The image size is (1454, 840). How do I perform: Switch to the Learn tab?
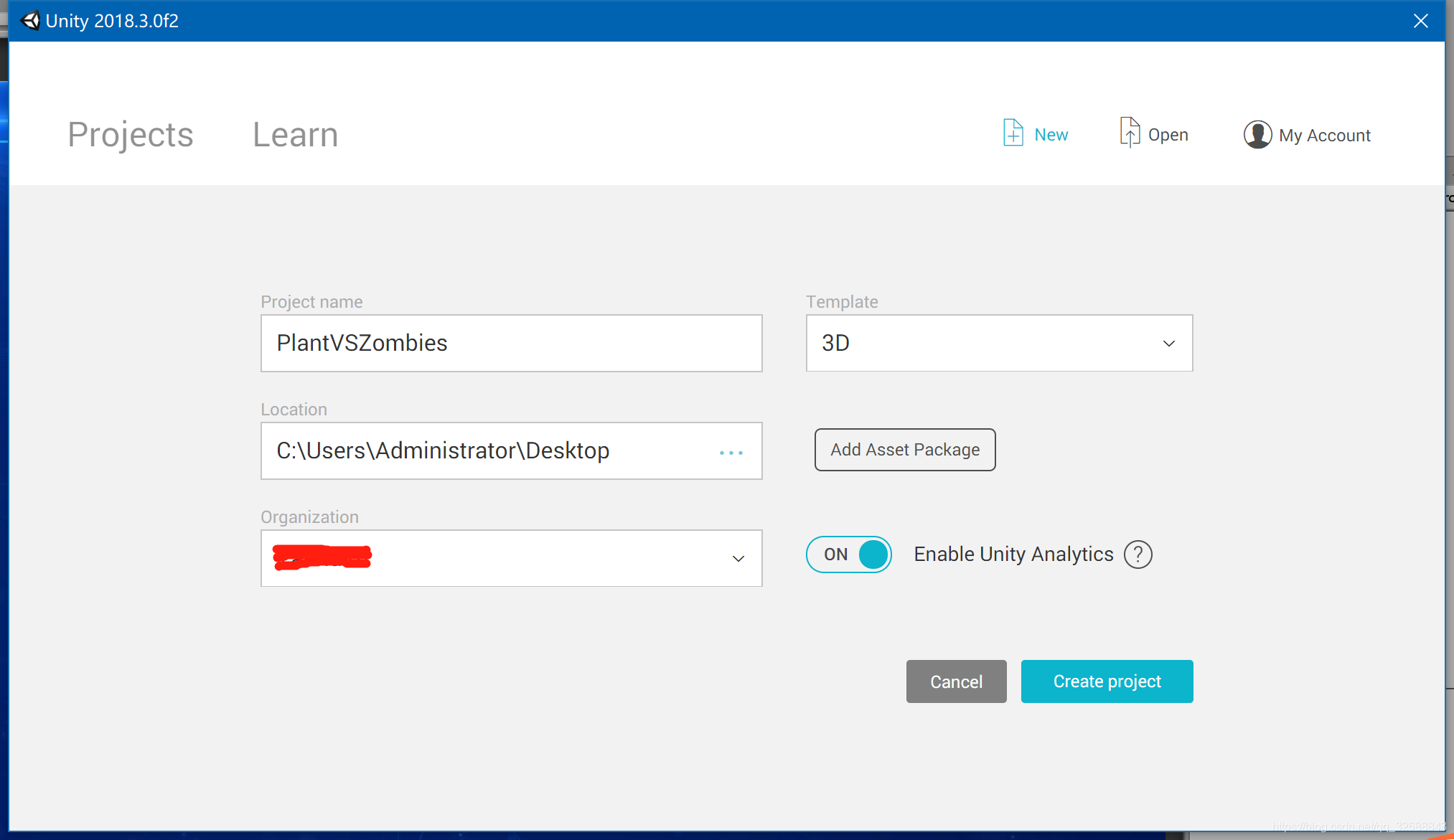(296, 134)
